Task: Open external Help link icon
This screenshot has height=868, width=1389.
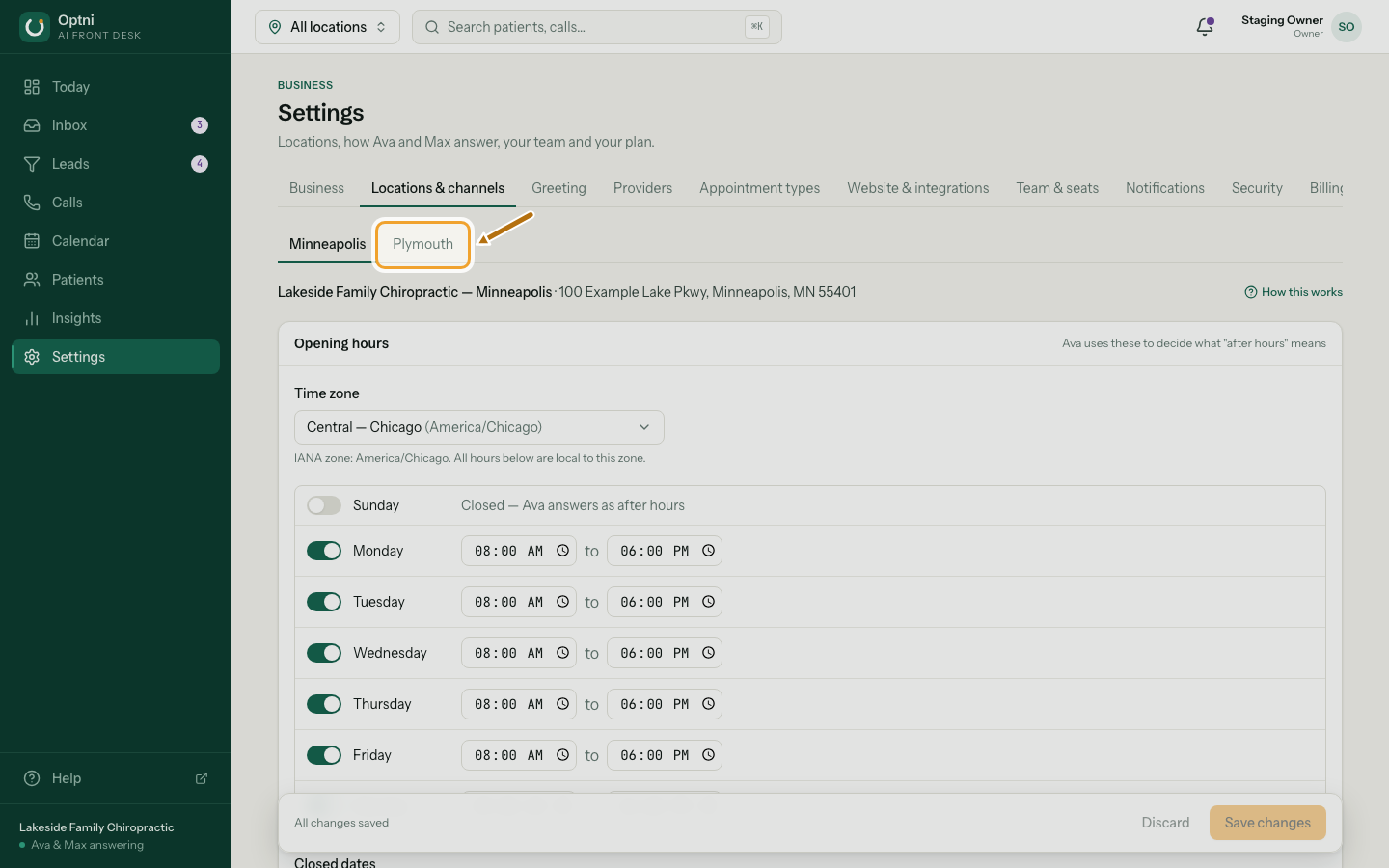Action: (x=202, y=778)
